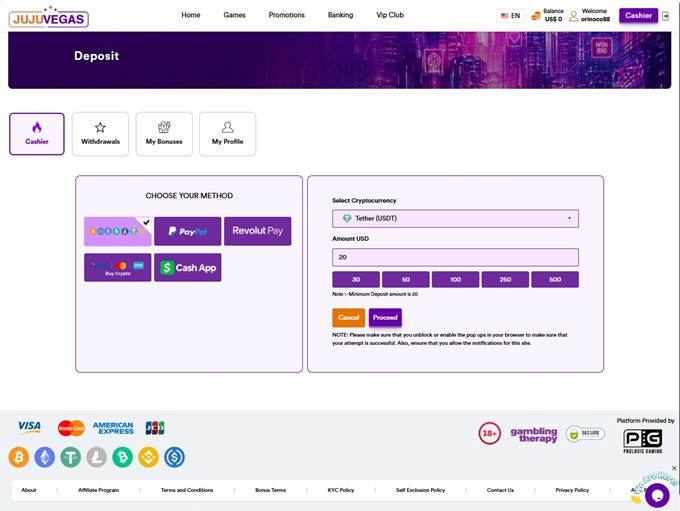The width and height of the screenshot is (680, 511).
Task: Click the Ethereum icon in footer
Action: pyautogui.click(x=45, y=457)
